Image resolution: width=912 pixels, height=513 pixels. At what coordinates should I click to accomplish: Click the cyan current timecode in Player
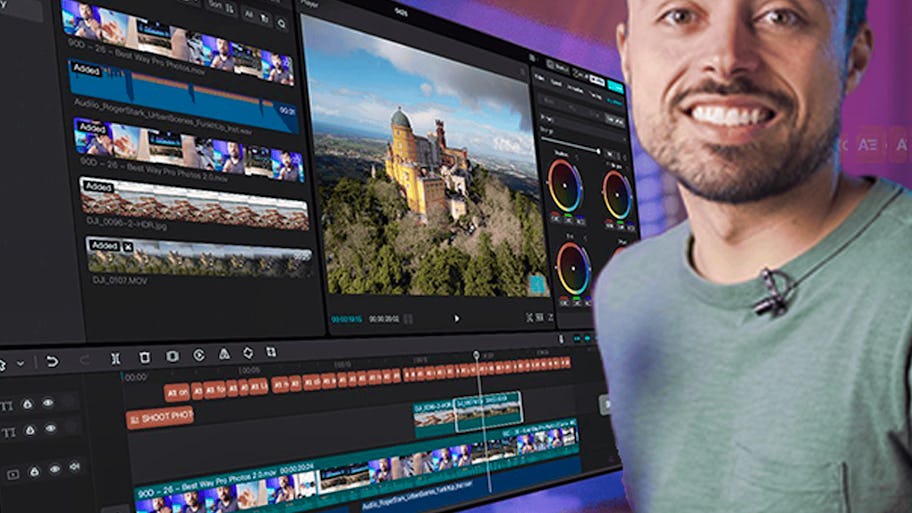click(347, 319)
